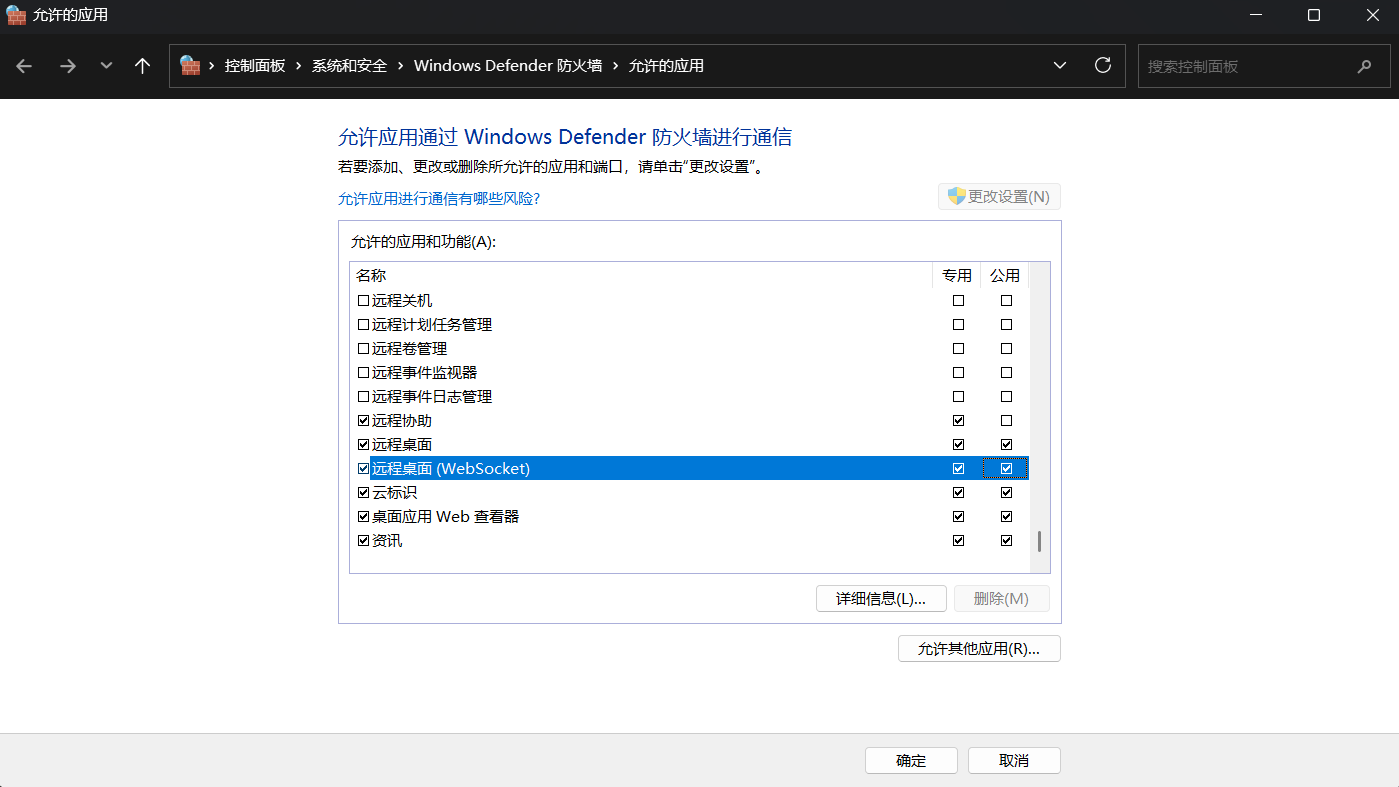Select the 远程关机 row text
1399x787 pixels.
pos(402,301)
